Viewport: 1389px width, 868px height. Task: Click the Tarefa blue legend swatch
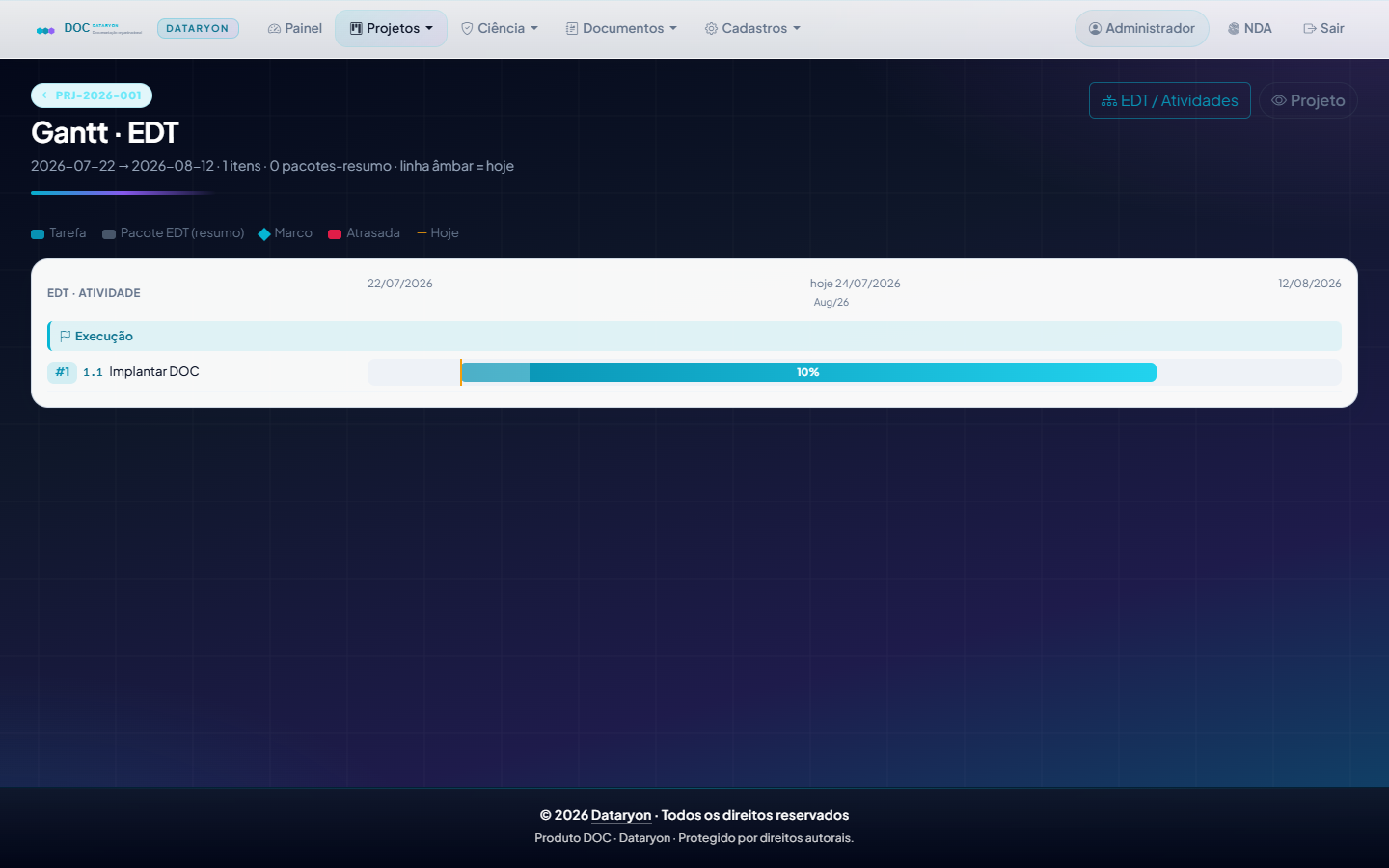coord(38,234)
